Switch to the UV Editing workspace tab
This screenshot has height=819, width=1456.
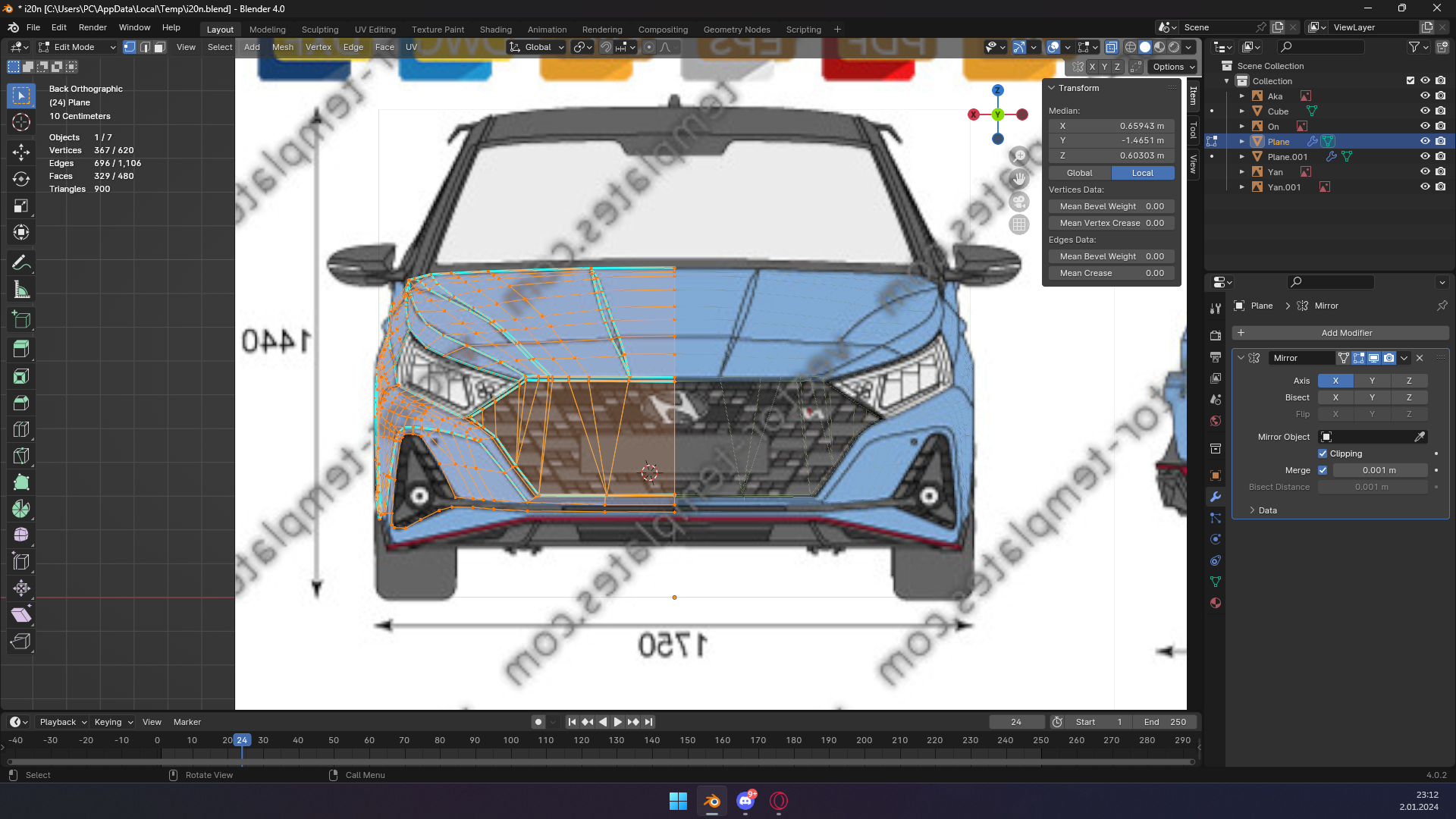375,30
